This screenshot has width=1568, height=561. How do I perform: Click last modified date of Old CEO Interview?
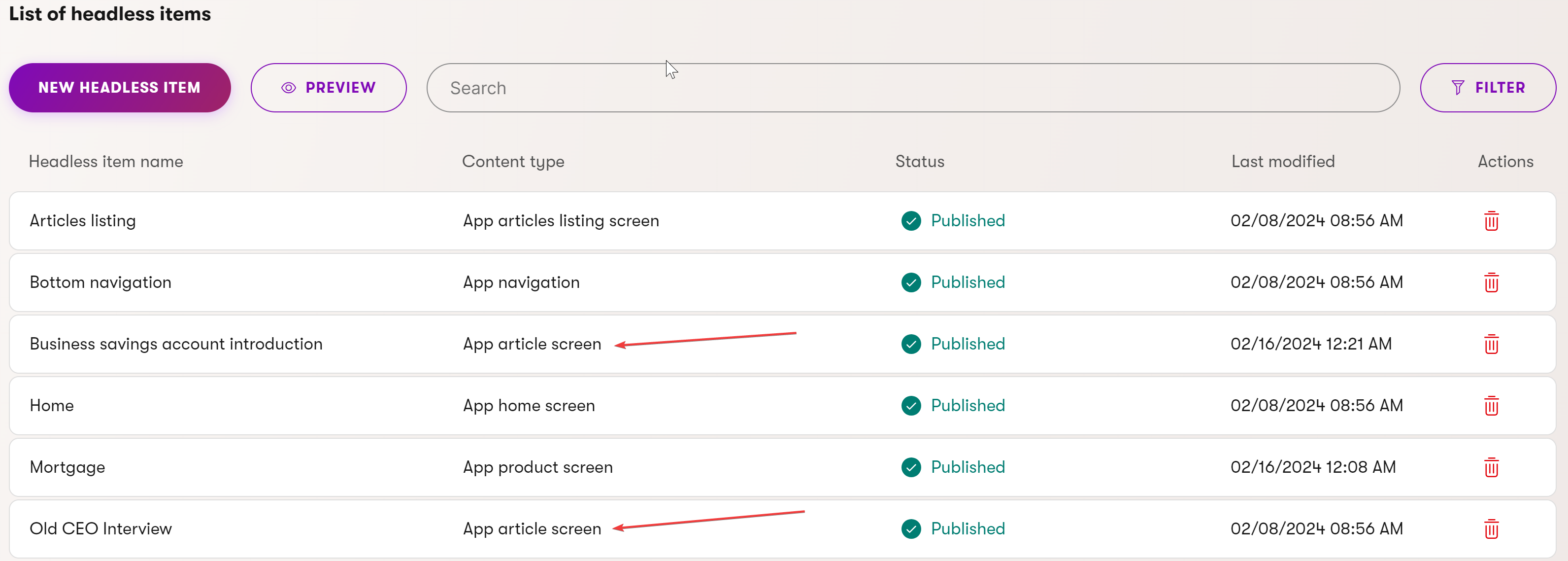[x=1317, y=528]
